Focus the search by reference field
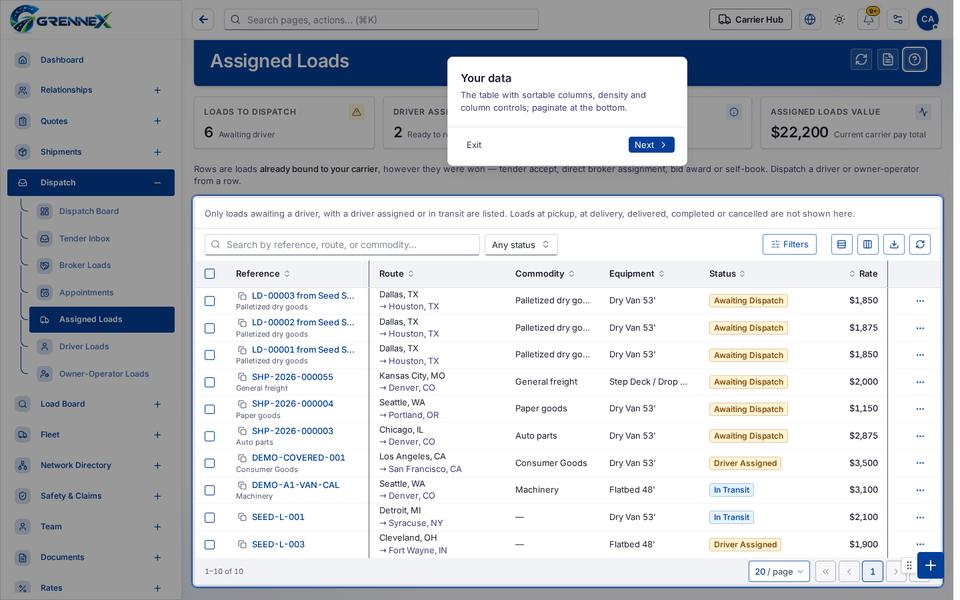 [x=342, y=245]
